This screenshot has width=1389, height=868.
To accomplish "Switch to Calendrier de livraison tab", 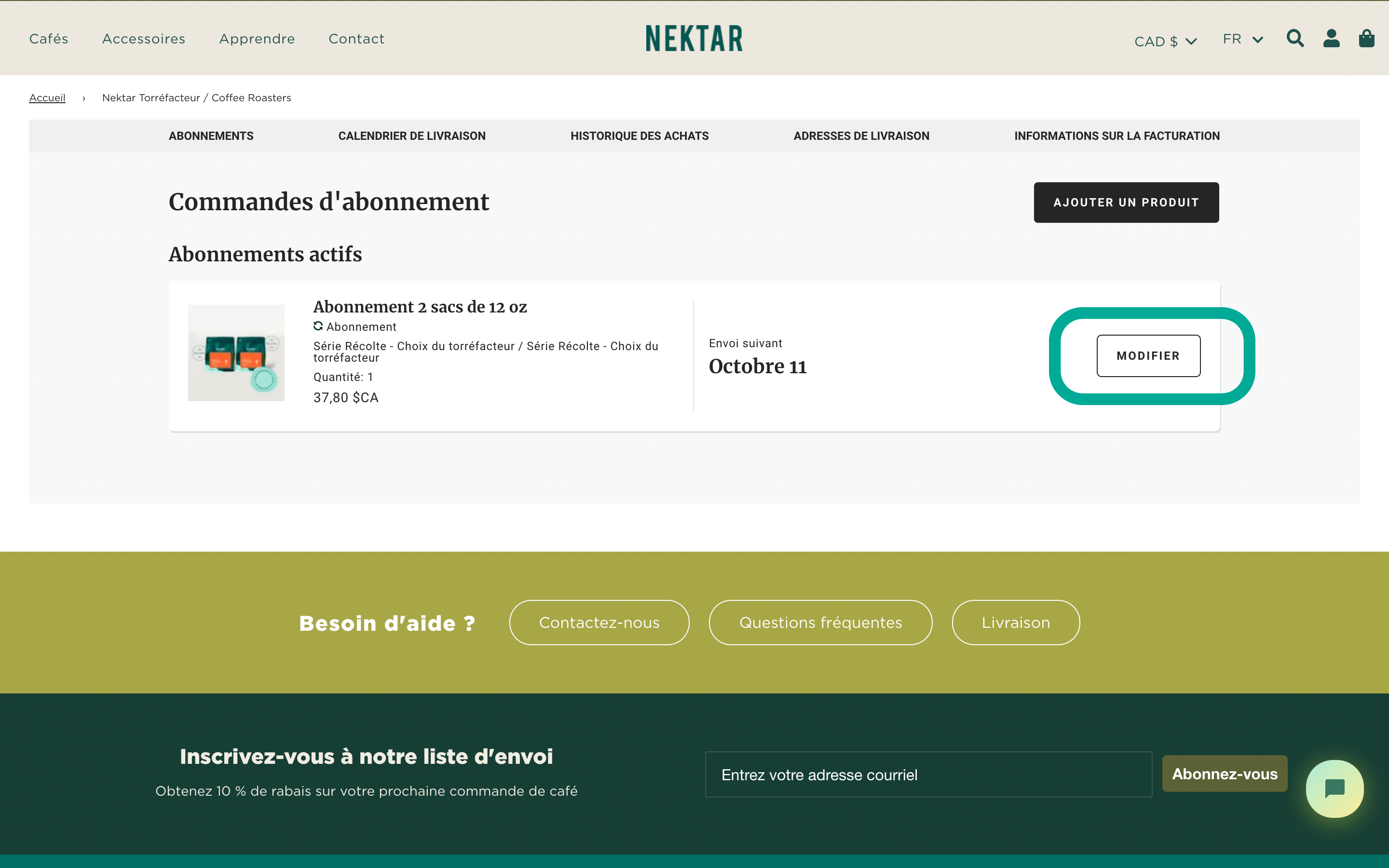I will (411, 136).
